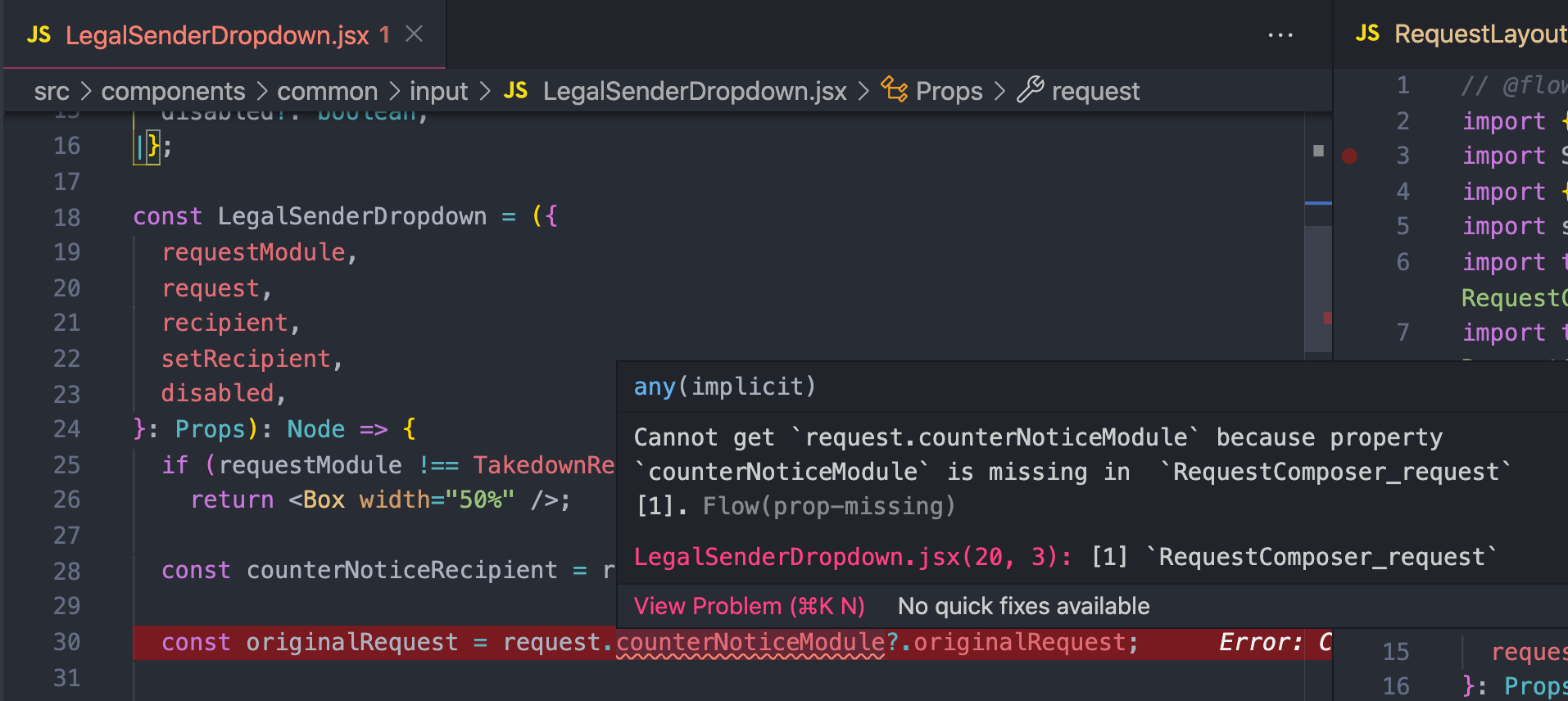1568x701 pixels.
Task: Click the problem count badge on the LegalSenderDropdown tab
Action: click(384, 34)
